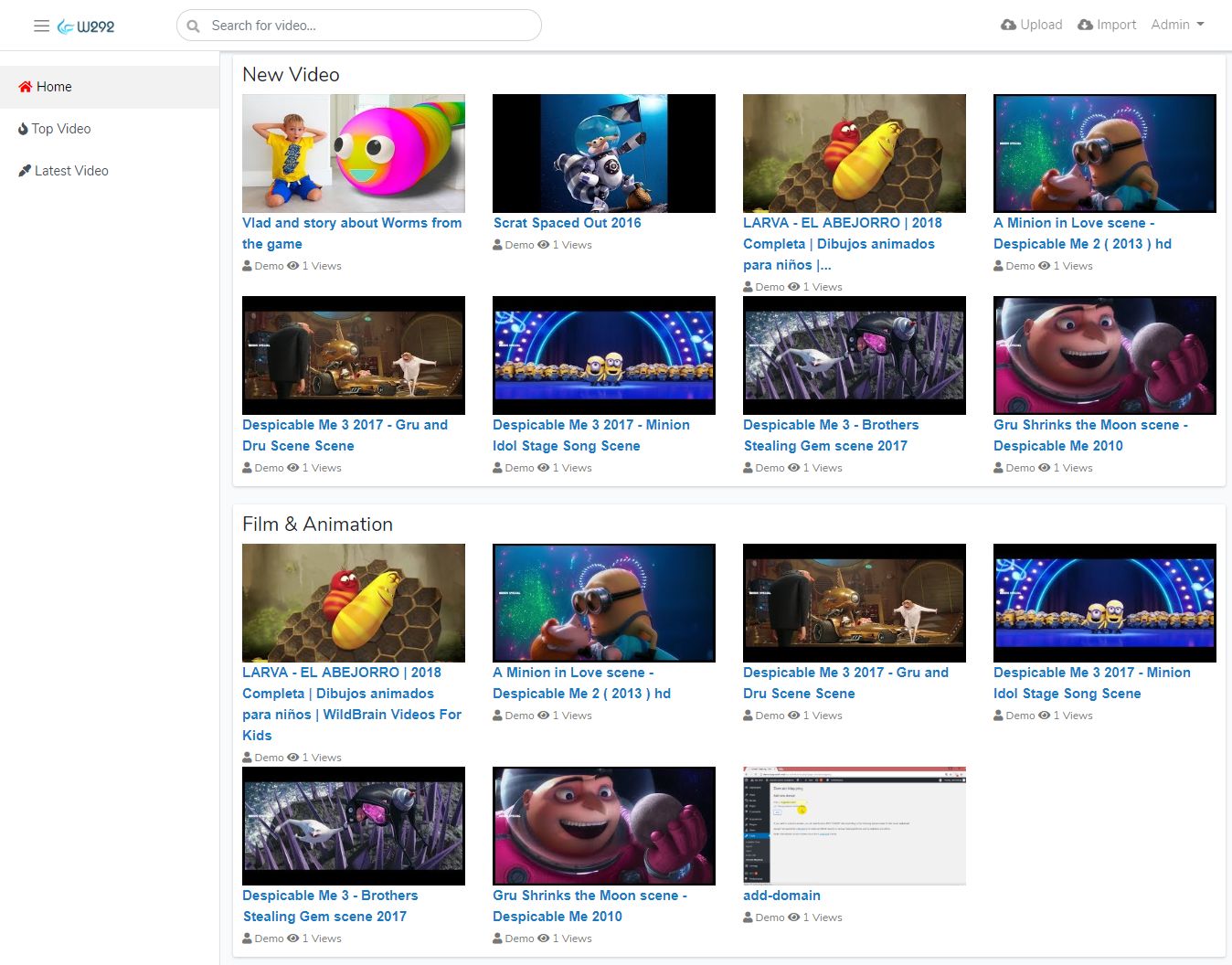Click the Home house icon in sidebar

click(x=26, y=87)
